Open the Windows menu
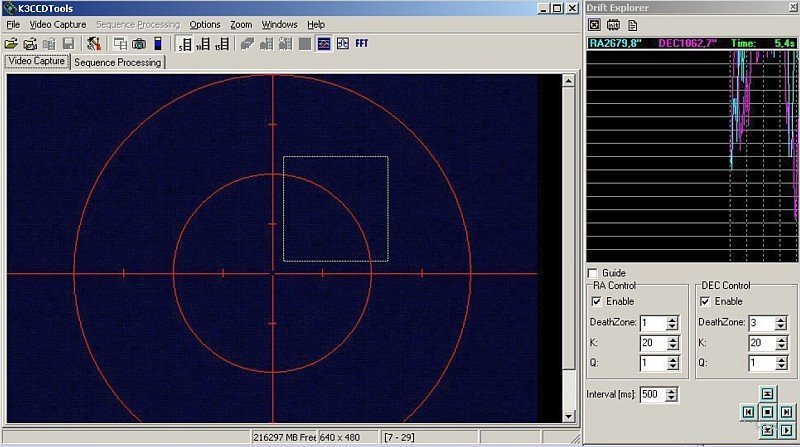 point(279,24)
